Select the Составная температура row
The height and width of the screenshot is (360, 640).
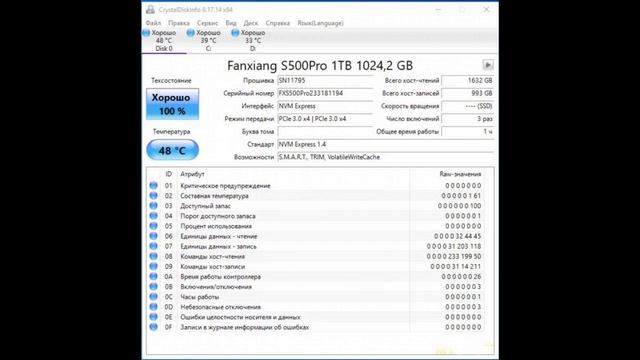tap(316, 196)
